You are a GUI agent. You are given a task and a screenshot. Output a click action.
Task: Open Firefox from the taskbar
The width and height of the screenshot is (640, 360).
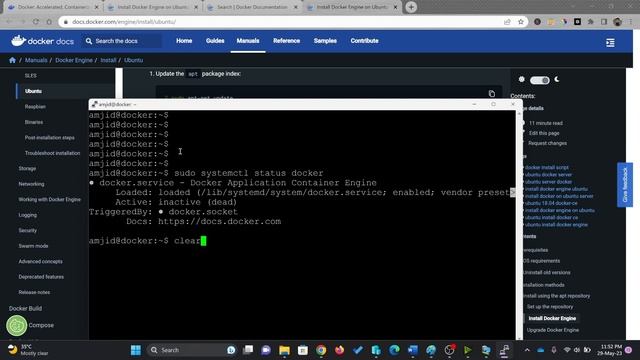coord(339,350)
